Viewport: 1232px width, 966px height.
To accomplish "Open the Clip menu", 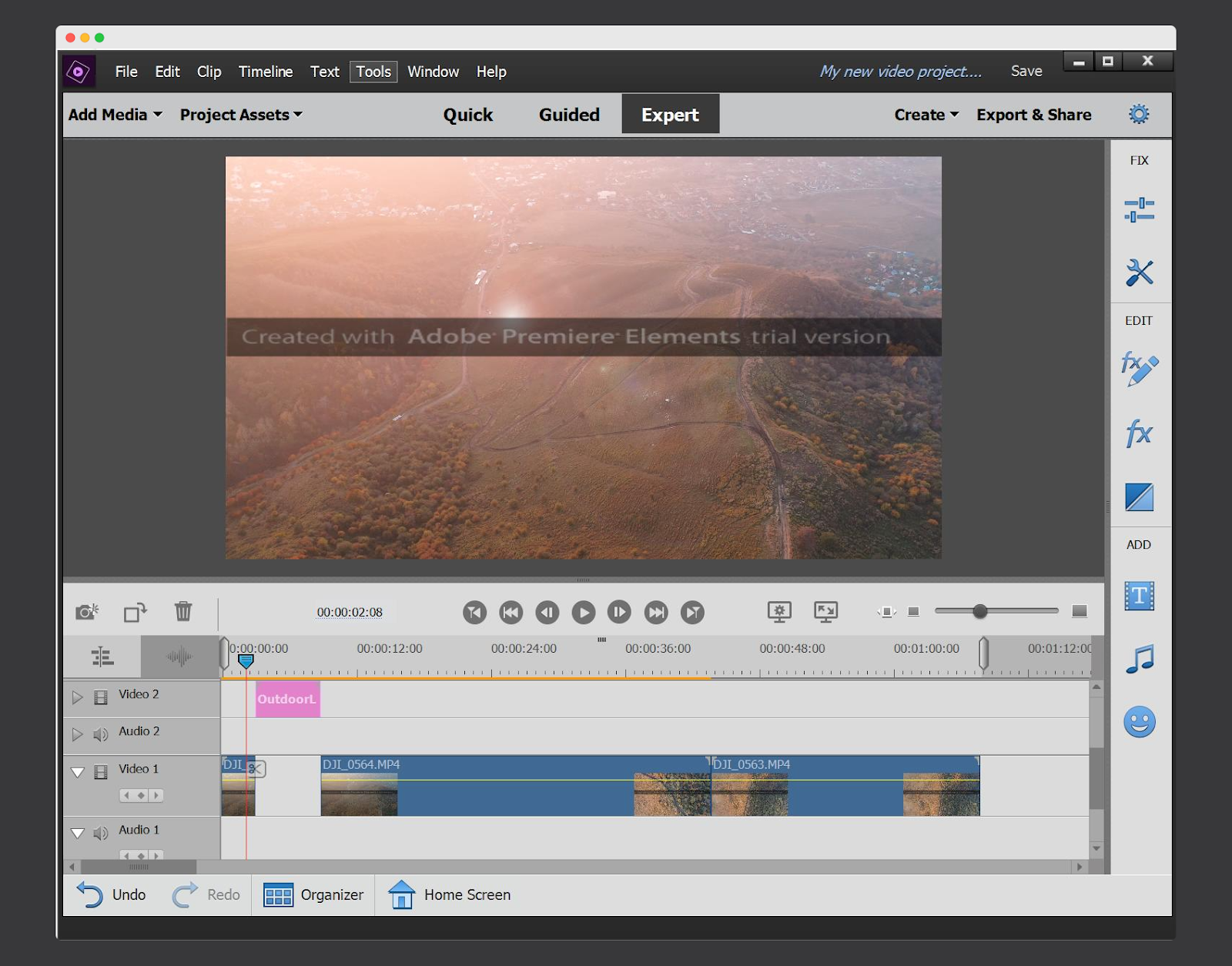I will pyautogui.click(x=209, y=72).
